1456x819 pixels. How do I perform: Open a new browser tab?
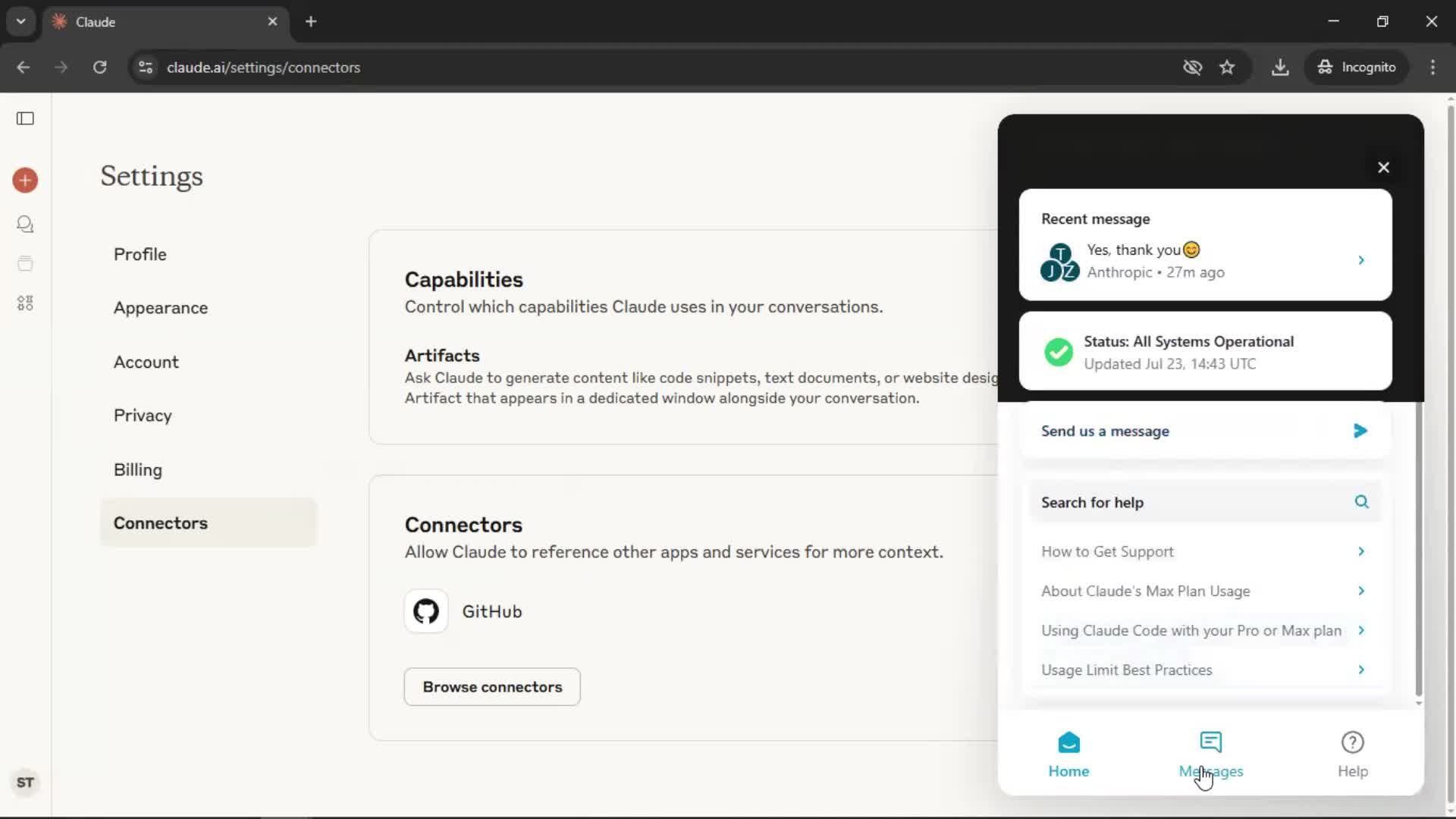pos(311,21)
